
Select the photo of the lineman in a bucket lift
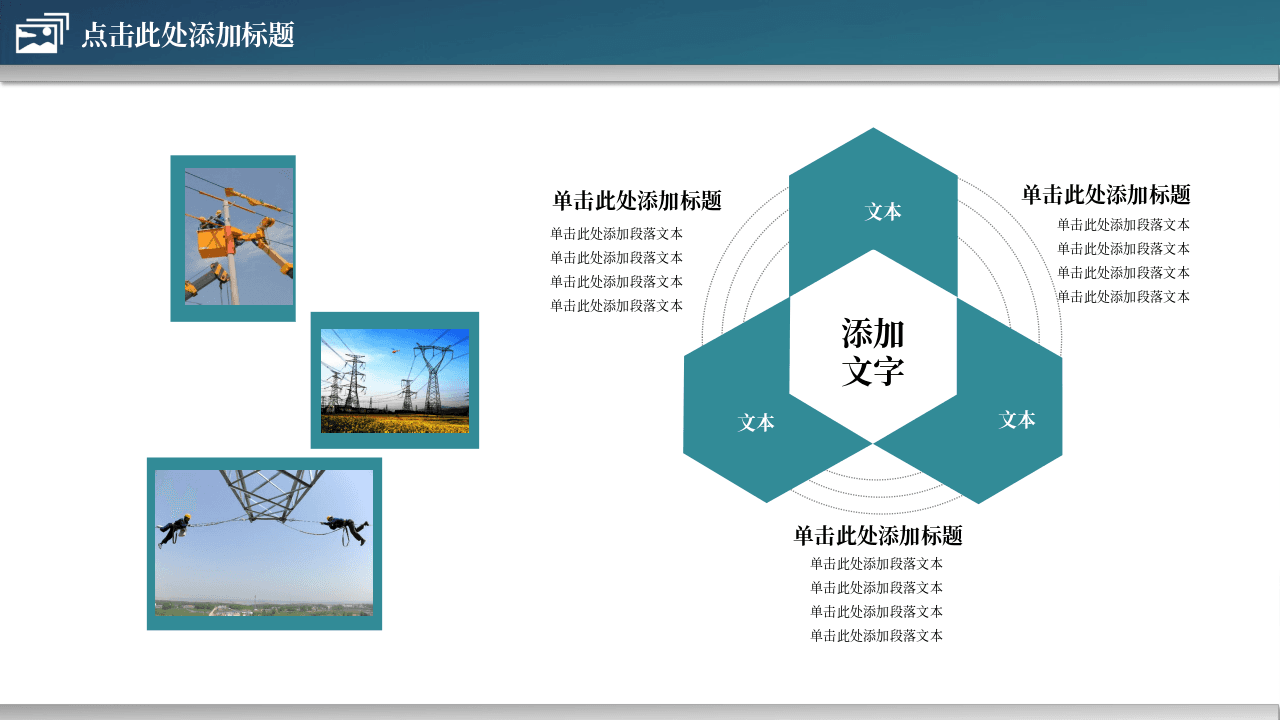click(239, 236)
